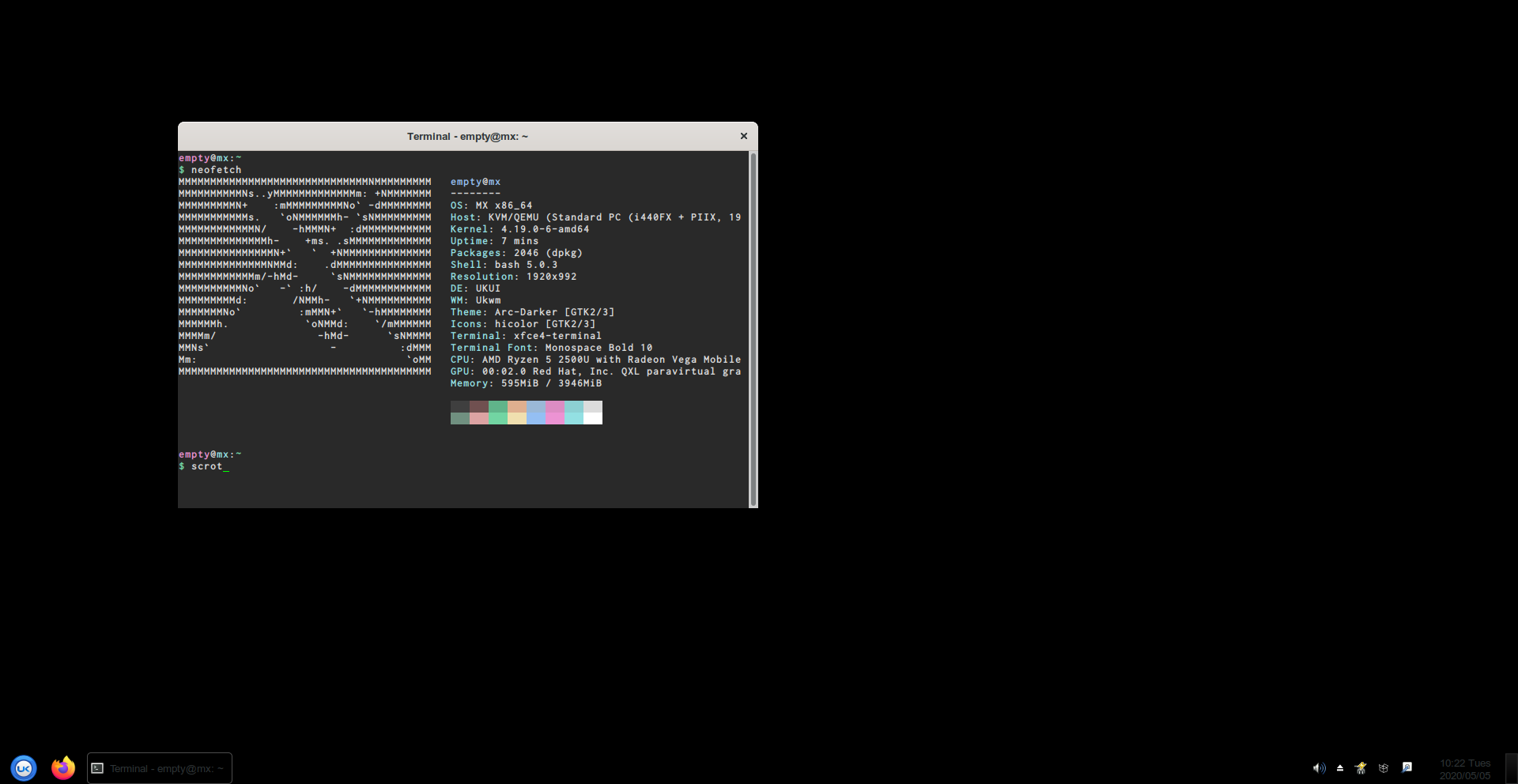Click the pale yellow color block
1518x784 pixels.
[517, 418]
